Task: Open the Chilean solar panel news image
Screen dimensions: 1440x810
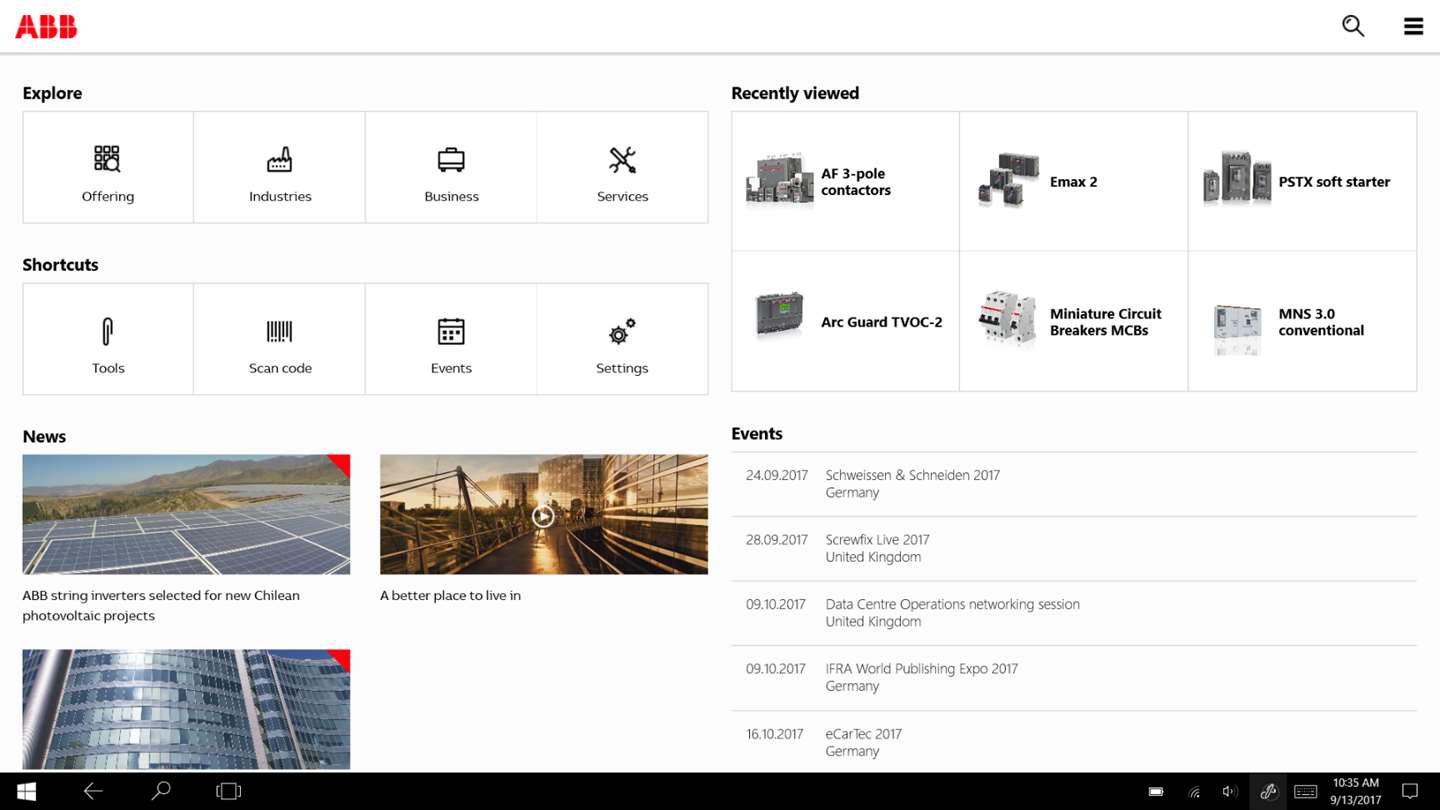Action: click(186, 514)
